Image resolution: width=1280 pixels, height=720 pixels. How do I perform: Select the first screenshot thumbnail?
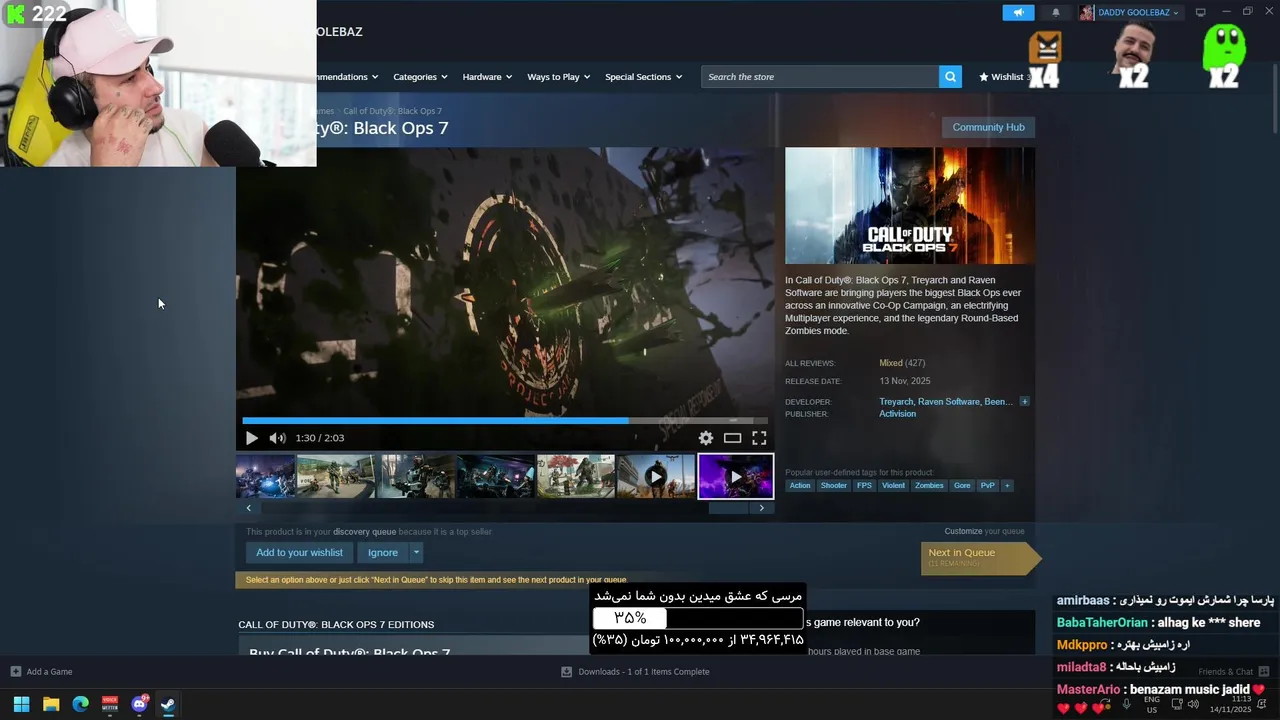(265, 476)
